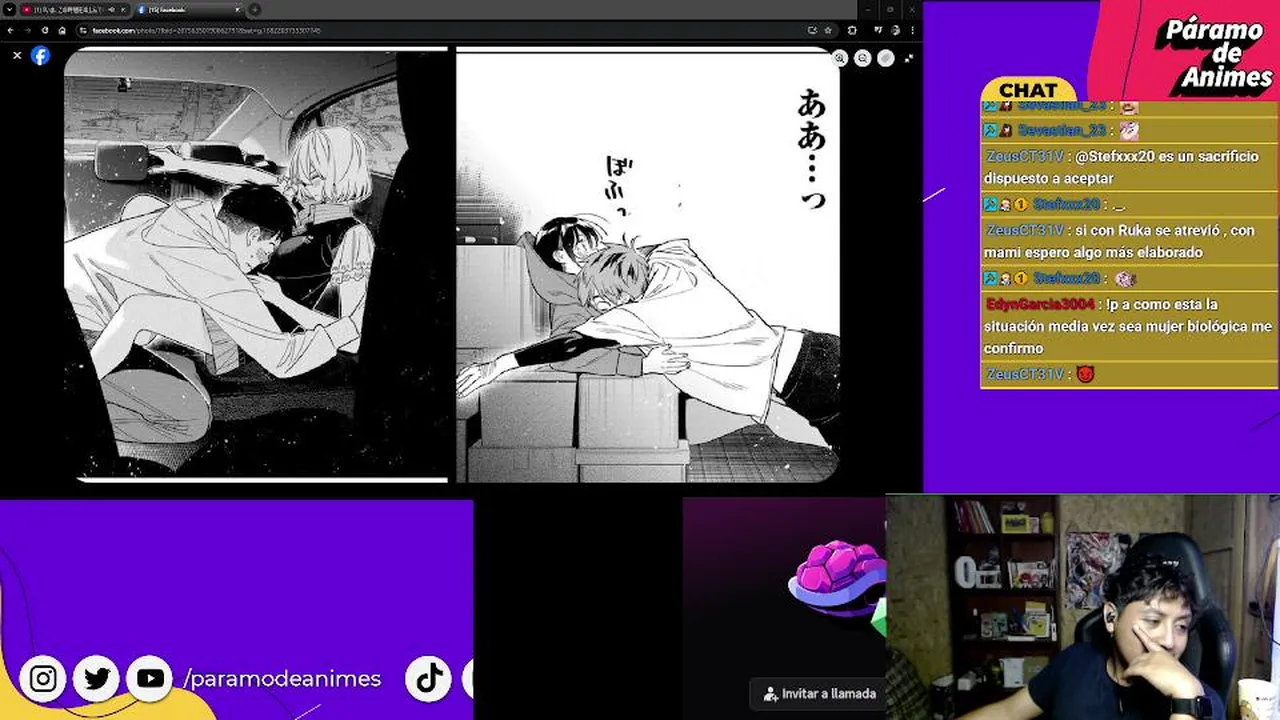Enter fullscreen photo view
The width and height of the screenshot is (1280, 720).
point(908,58)
